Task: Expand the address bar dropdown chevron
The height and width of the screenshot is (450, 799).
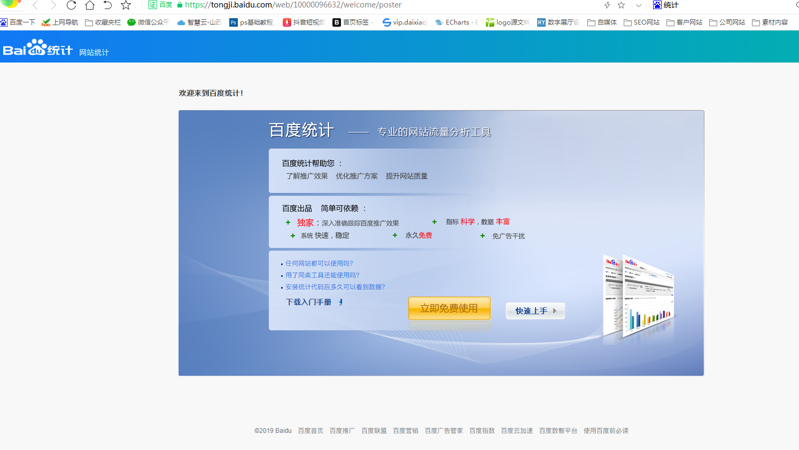Action: click(x=638, y=6)
